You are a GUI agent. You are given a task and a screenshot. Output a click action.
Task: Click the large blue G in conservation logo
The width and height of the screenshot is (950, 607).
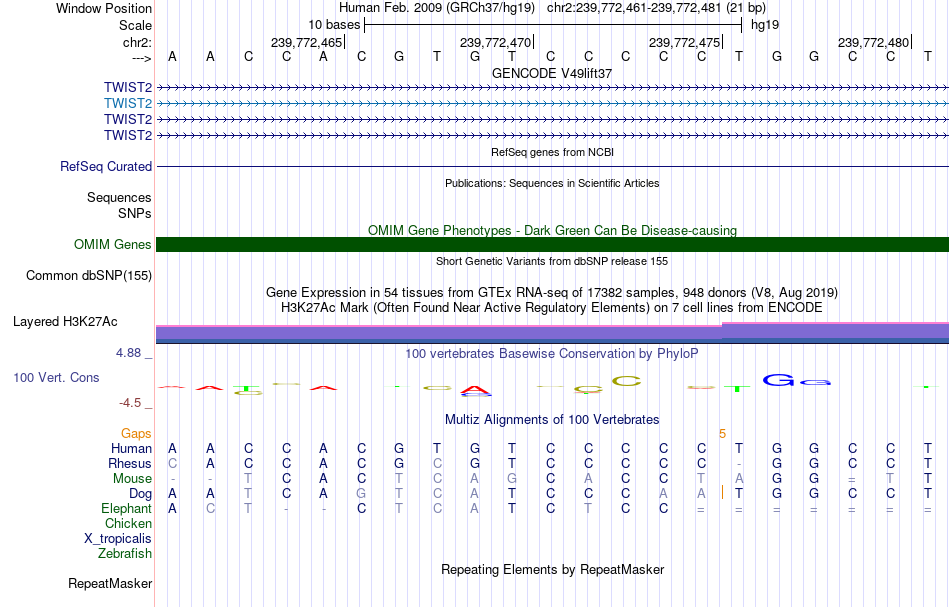click(x=778, y=380)
